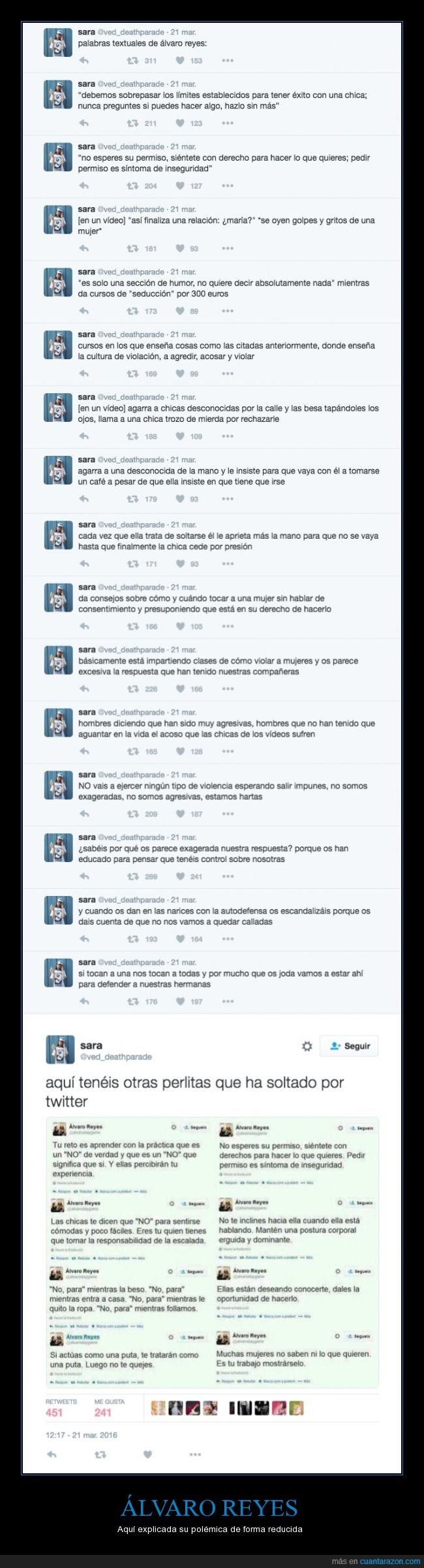This screenshot has width=424, height=1568.
Task: Reply to the 'palabras textuales de álvaro reyes' tweet
Action: 83,61
